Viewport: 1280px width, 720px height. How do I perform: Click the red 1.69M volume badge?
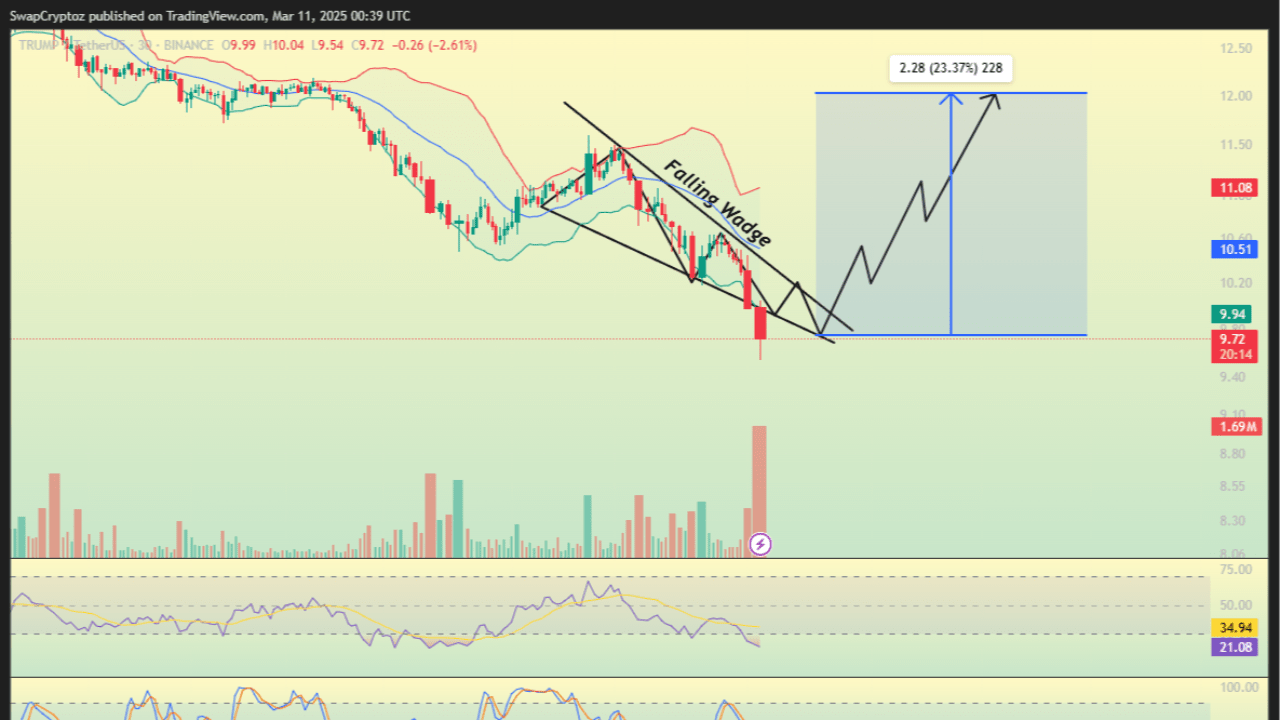coord(1236,427)
